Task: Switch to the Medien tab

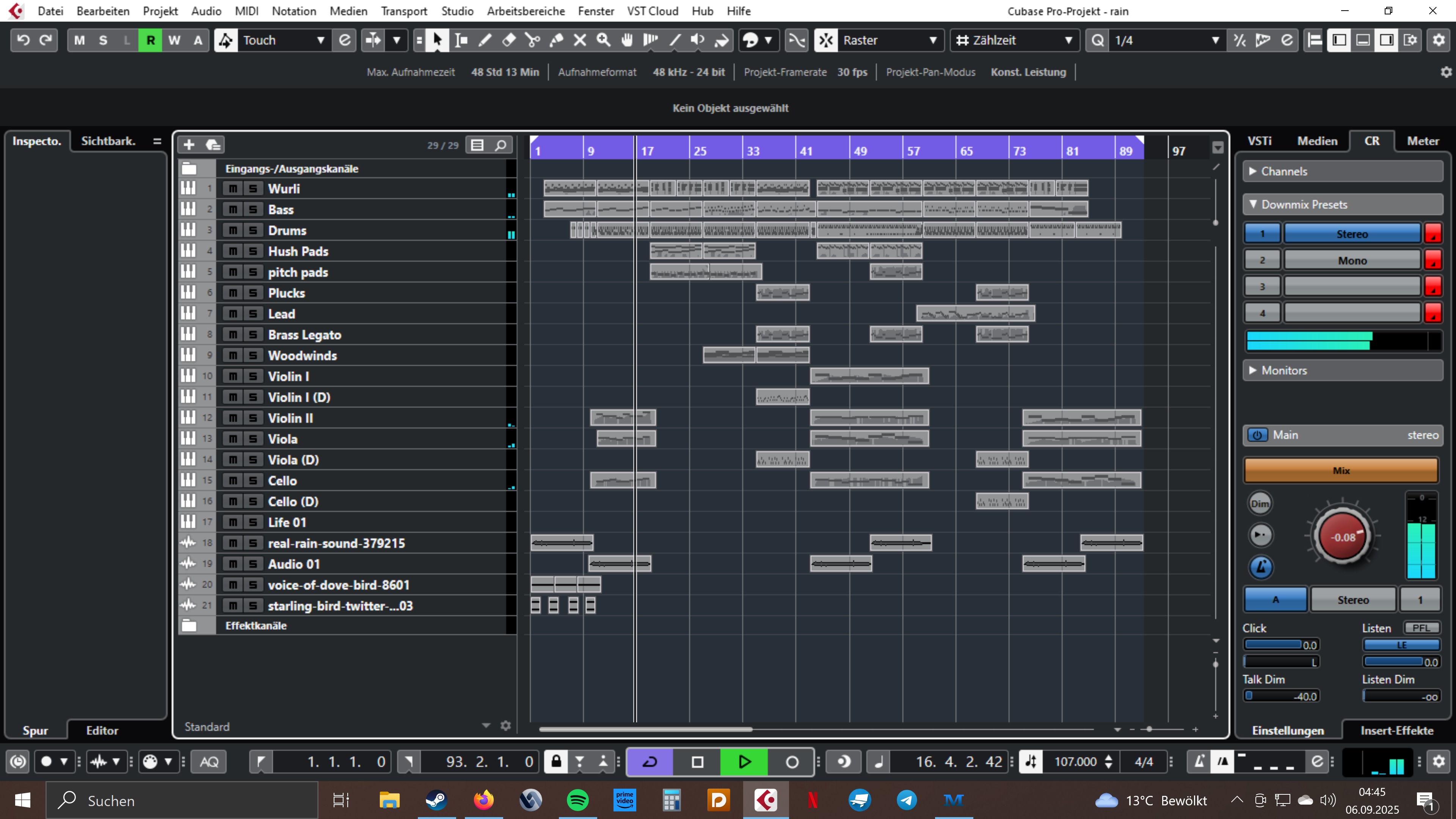Action: pos(1317,141)
